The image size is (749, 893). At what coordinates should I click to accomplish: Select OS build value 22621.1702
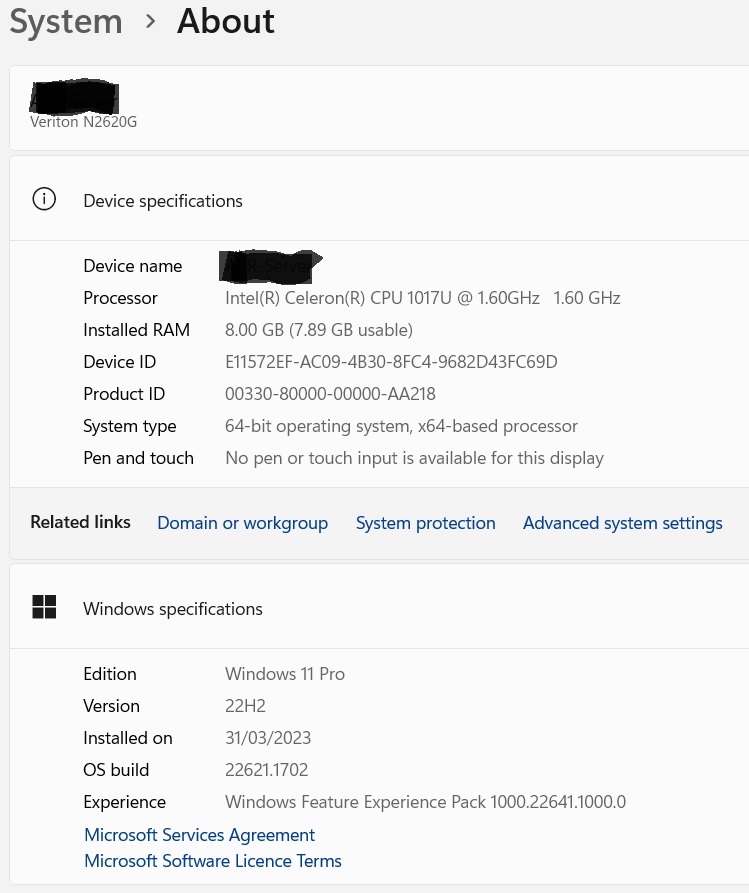click(267, 770)
